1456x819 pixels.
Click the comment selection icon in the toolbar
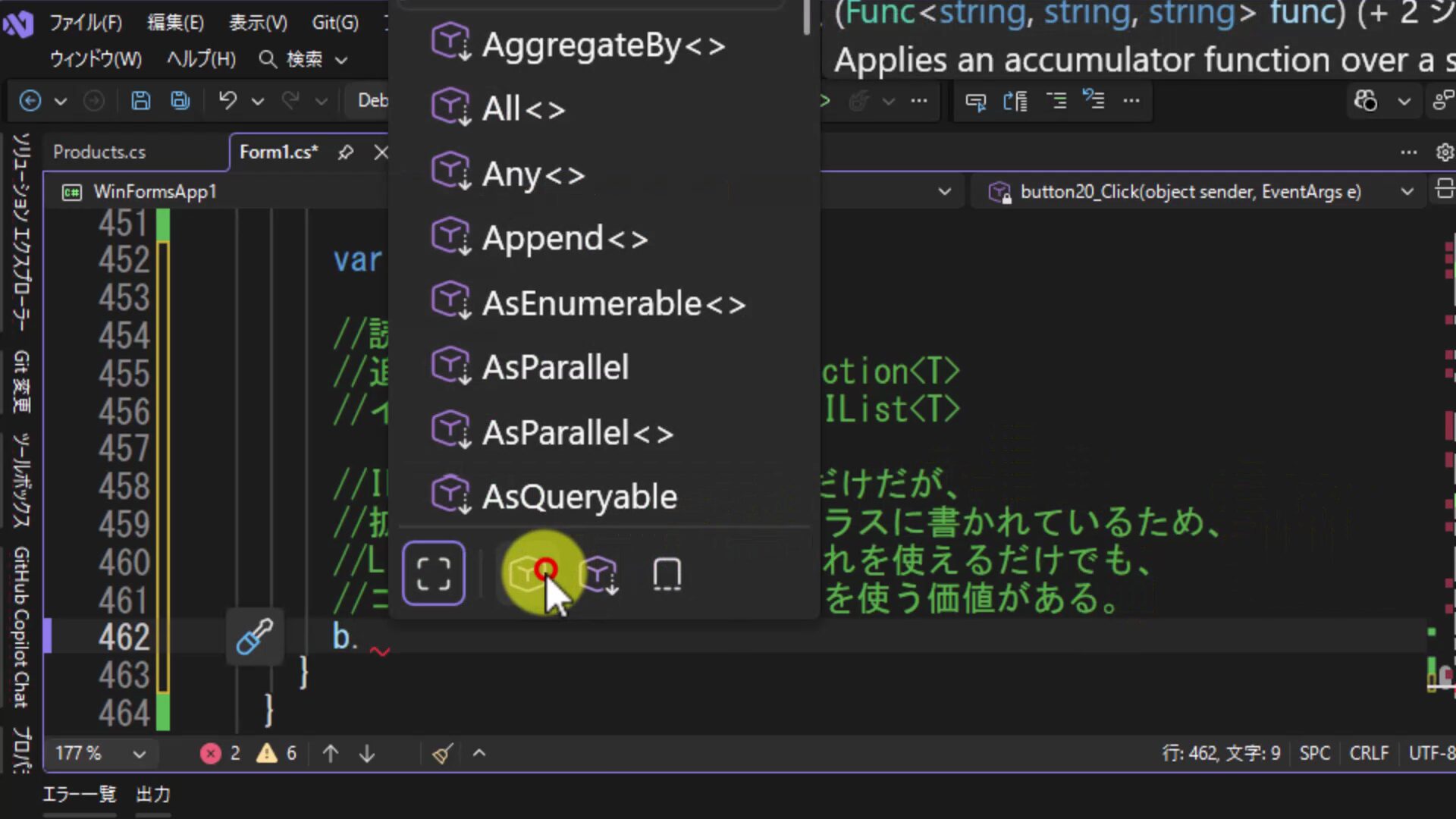(976, 101)
